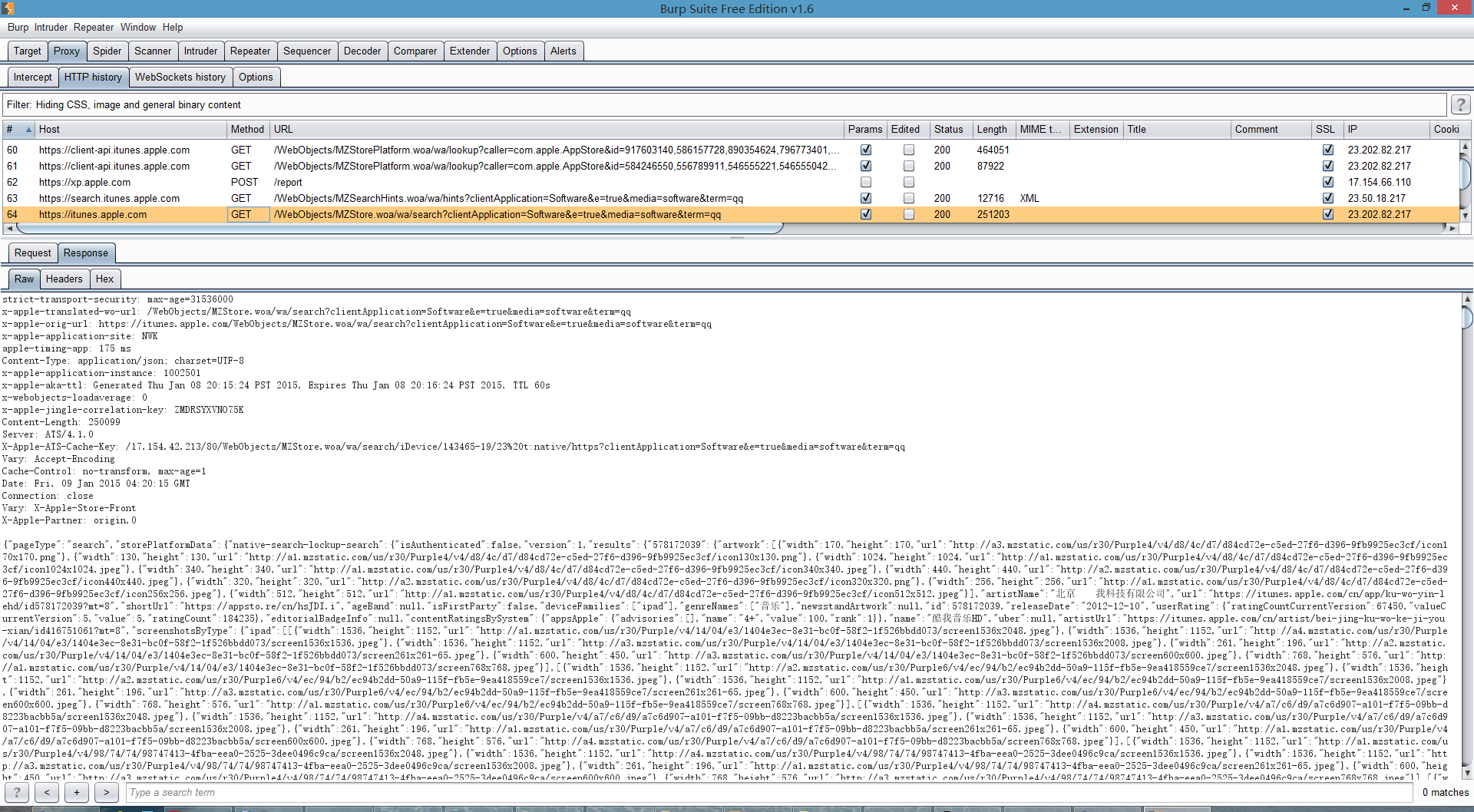Sort history by Title column
Image resolution: width=1474 pixels, height=812 pixels.
coord(1177,130)
